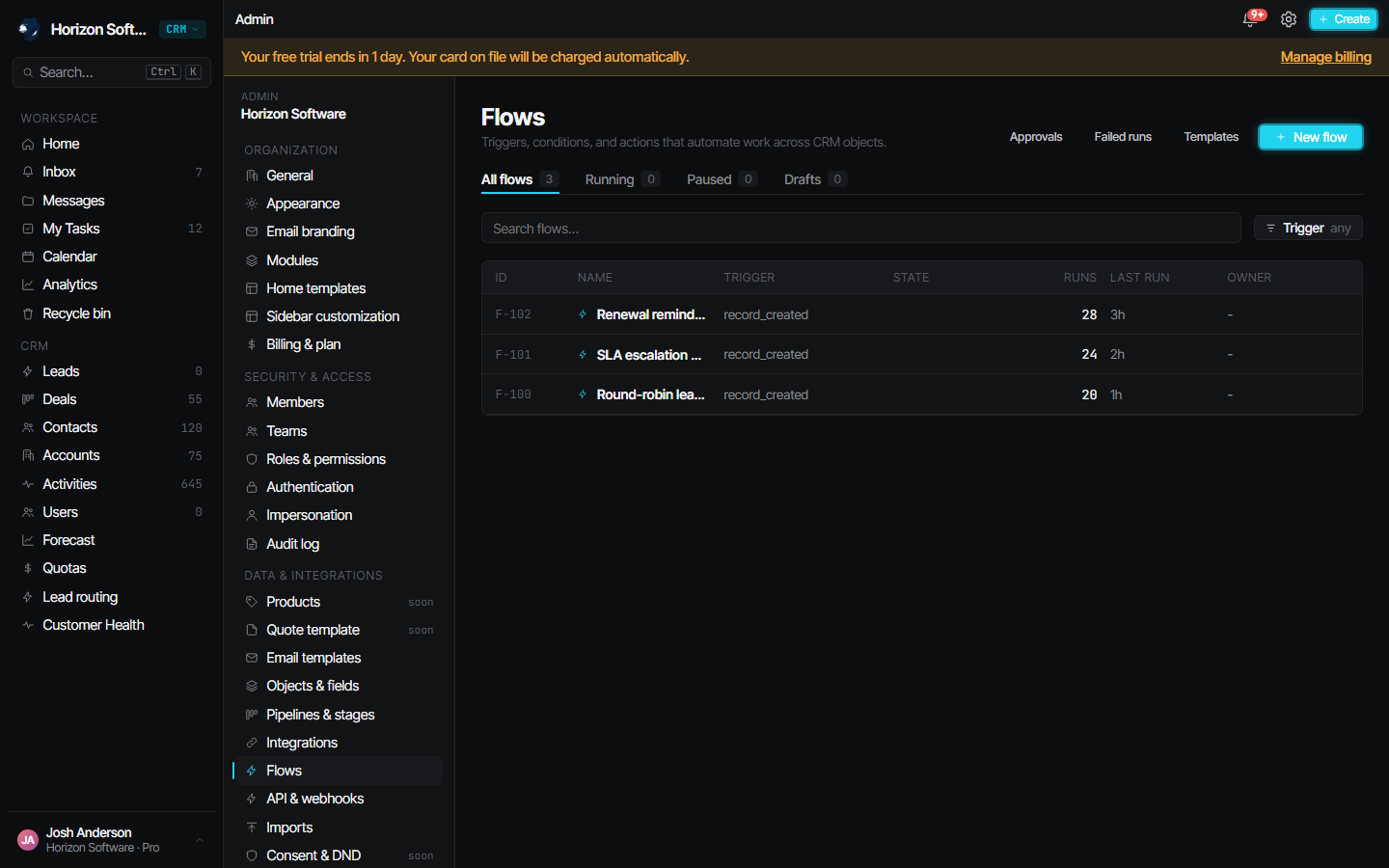Open the settings gear icon
The height and width of the screenshot is (868, 1389).
pyautogui.click(x=1288, y=19)
